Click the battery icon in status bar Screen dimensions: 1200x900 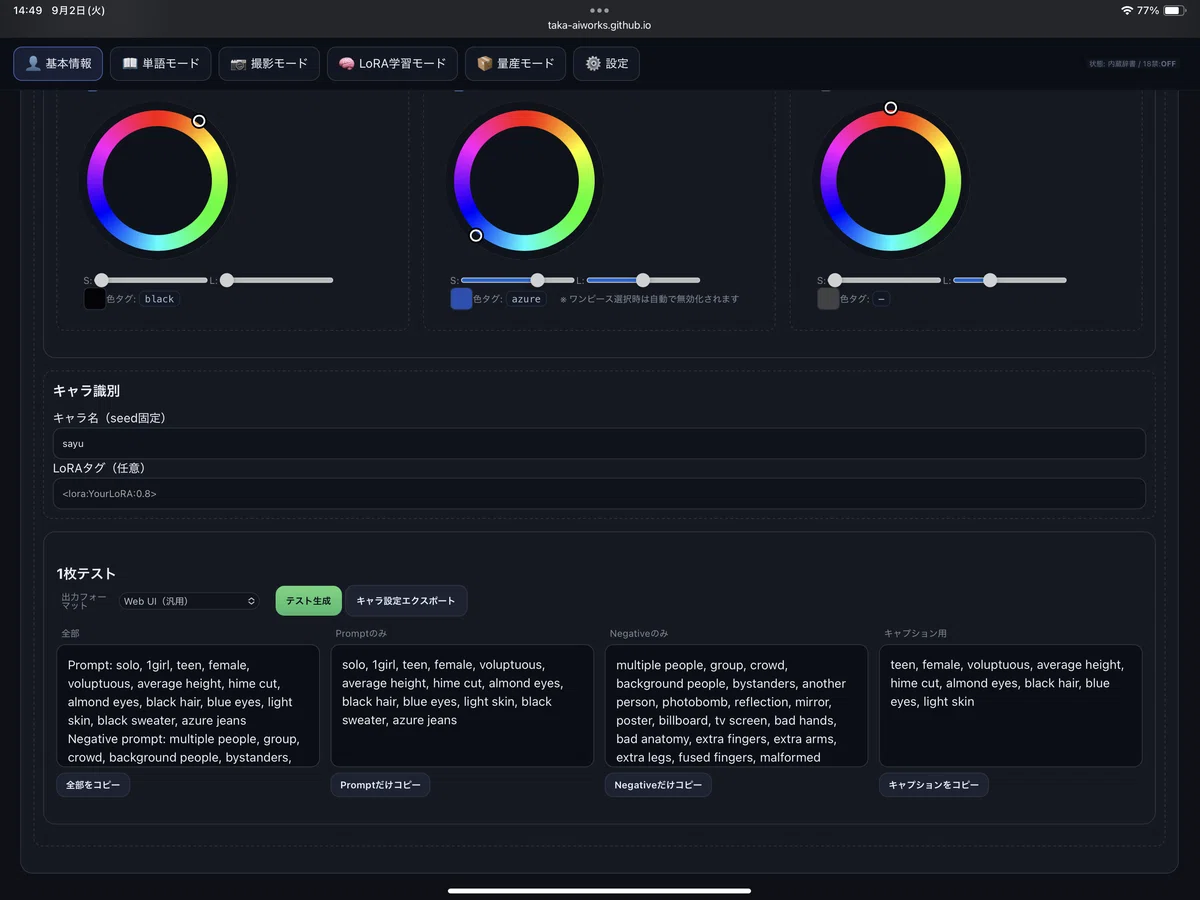1173,10
